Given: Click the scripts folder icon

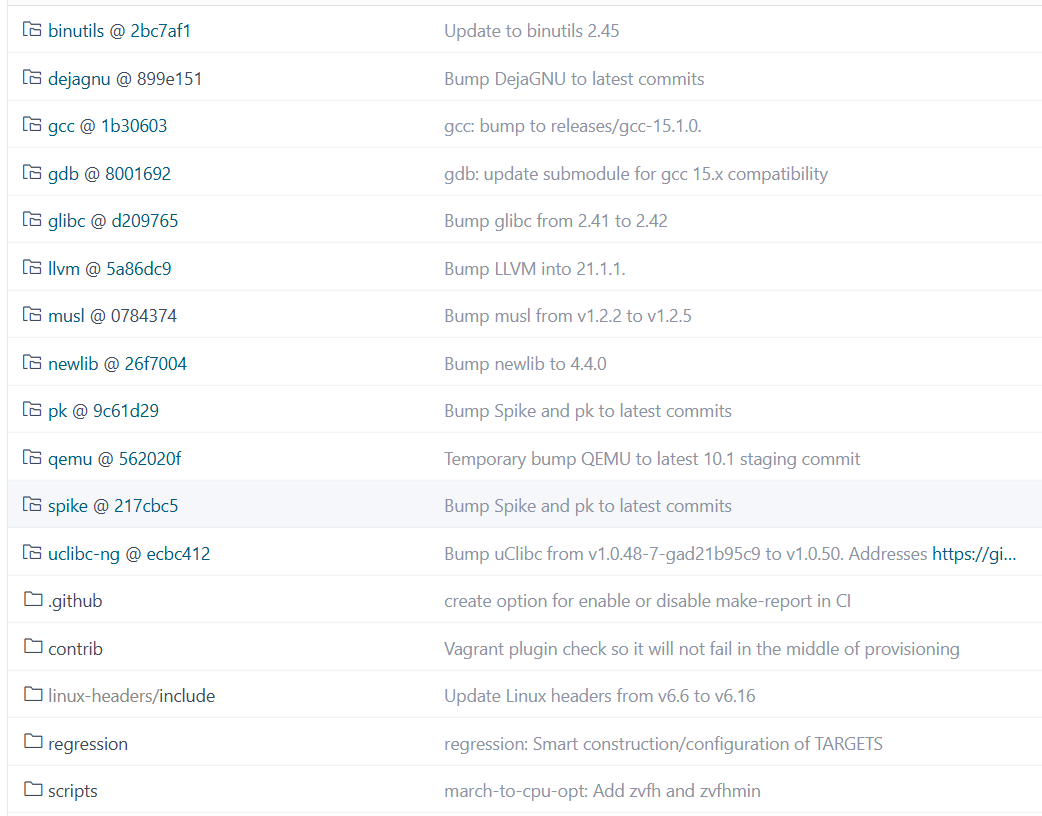Looking at the screenshot, I should click(33, 789).
